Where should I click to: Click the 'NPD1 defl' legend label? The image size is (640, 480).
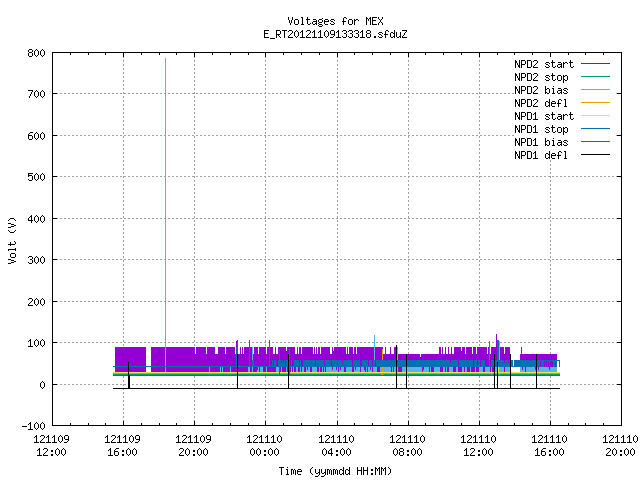pos(541,156)
